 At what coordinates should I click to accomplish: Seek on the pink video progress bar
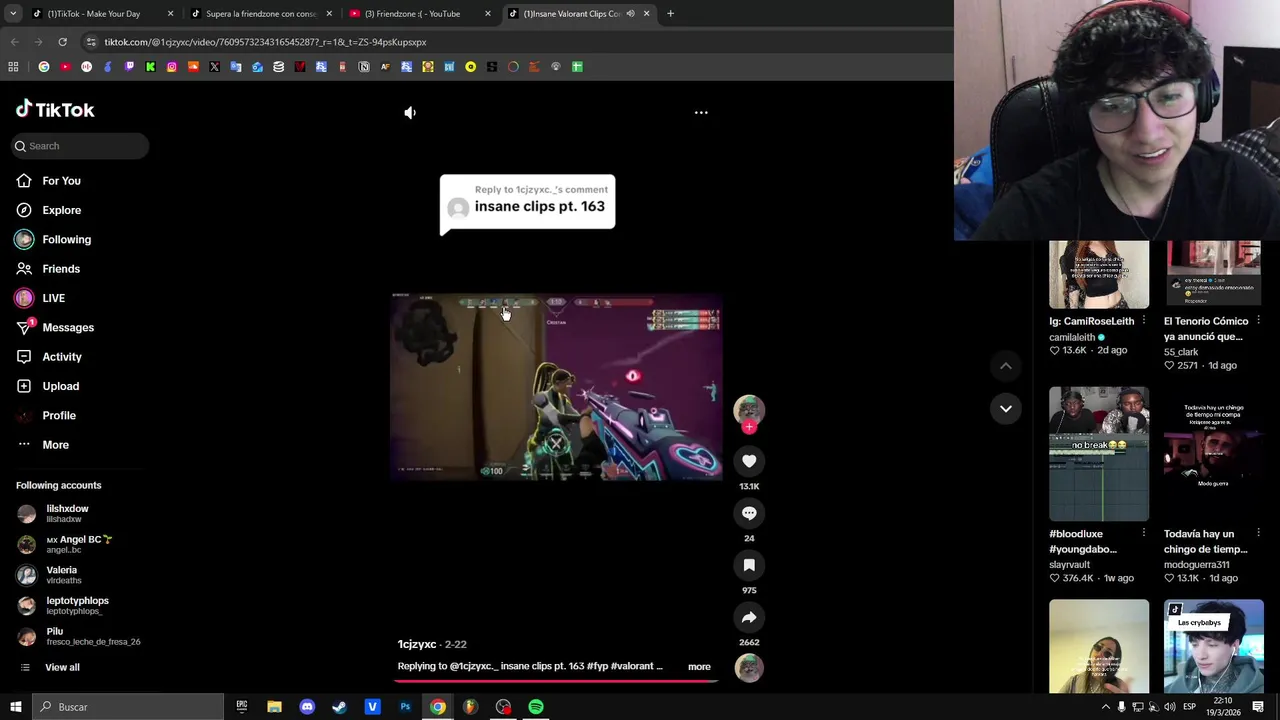(x=556, y=681)
